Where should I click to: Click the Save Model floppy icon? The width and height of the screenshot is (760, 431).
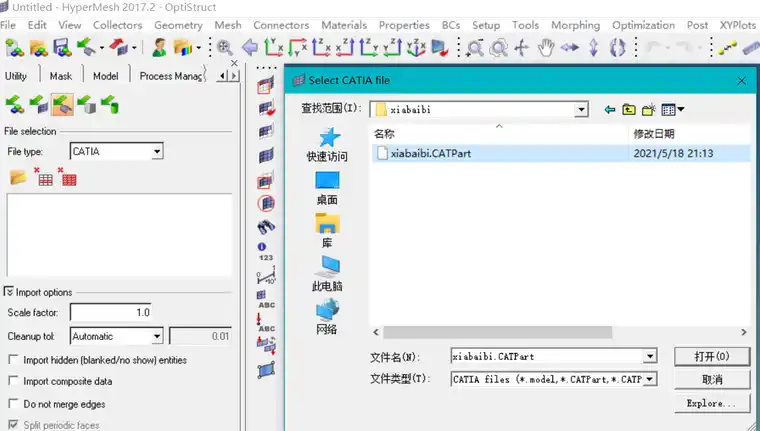(x=63, y=48)
